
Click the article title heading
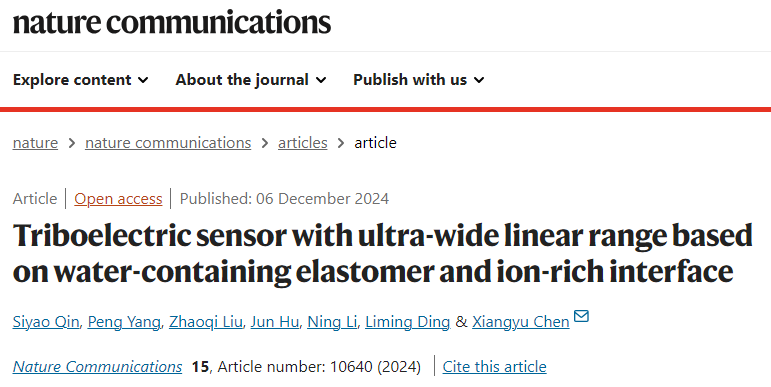(383, 253)
